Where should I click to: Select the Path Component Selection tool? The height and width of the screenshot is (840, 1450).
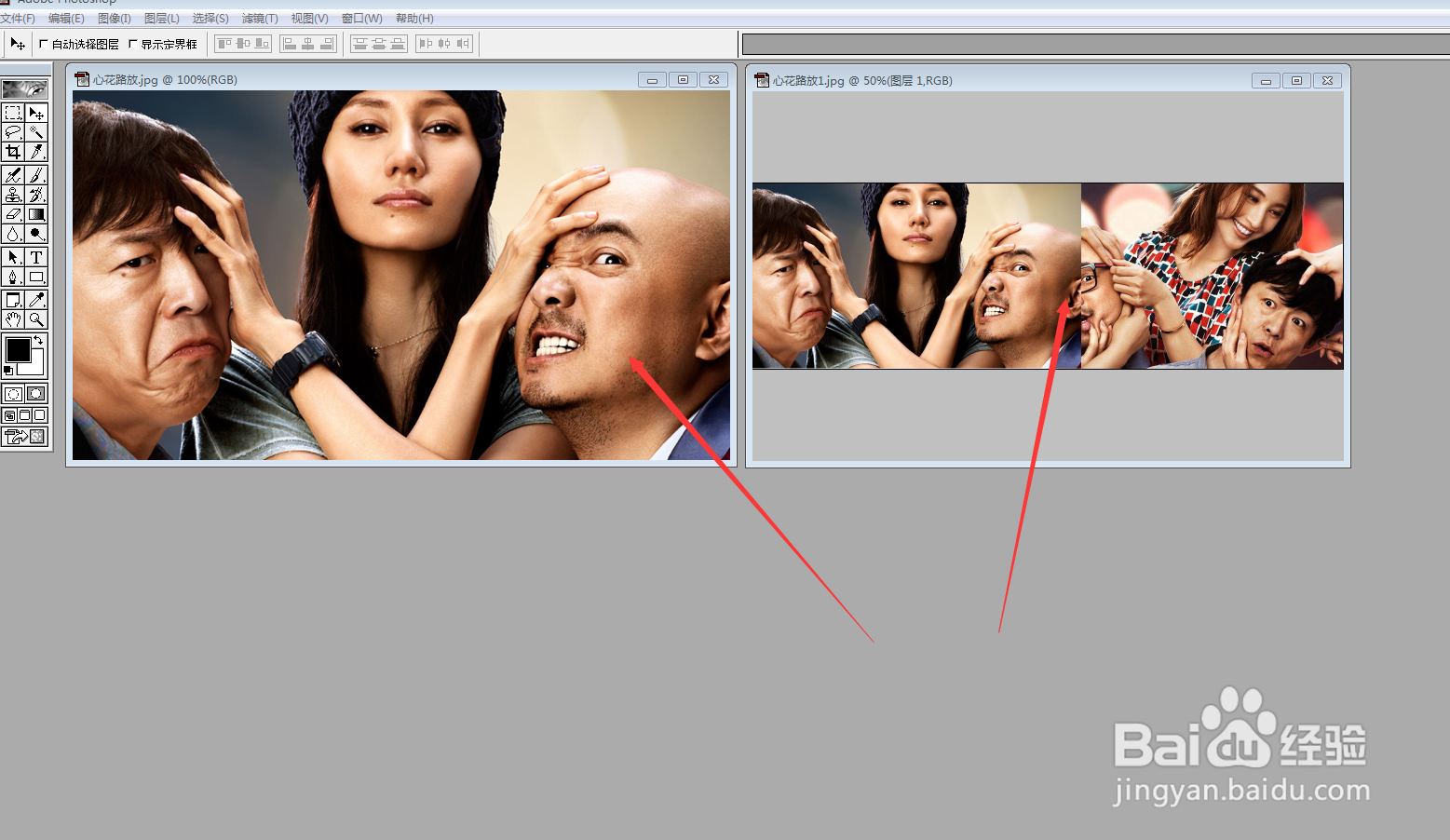(13, 257)
